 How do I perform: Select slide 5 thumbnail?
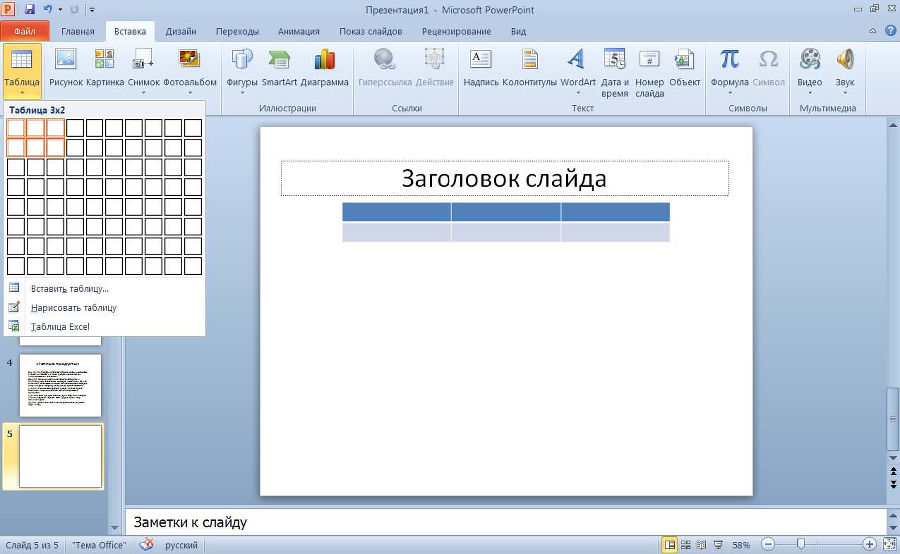coord(60,456)
